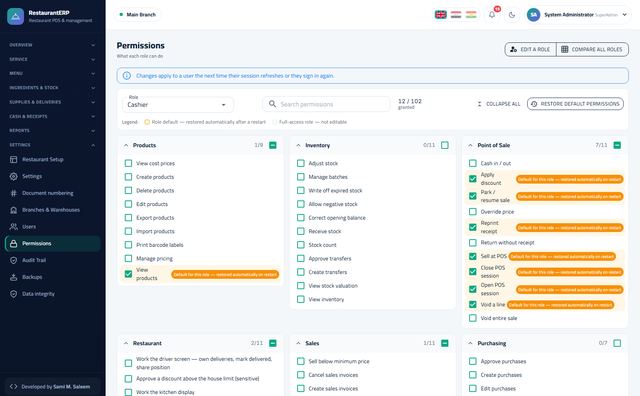Open Backups via its download icon
The image size is (640, 396).
point(13,277)
